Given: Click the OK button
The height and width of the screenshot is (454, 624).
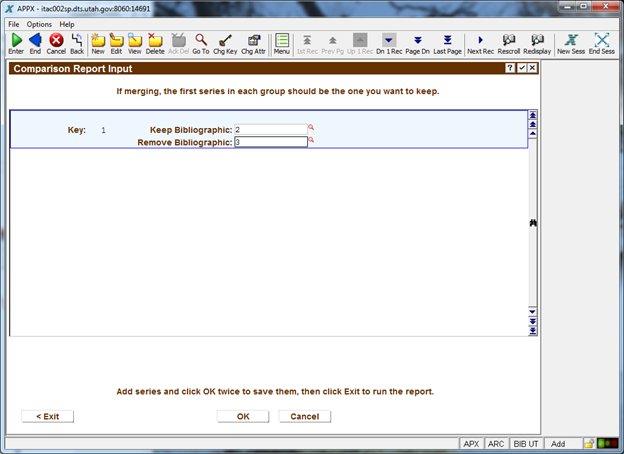Looking at the screenshot, I should 243,416.
